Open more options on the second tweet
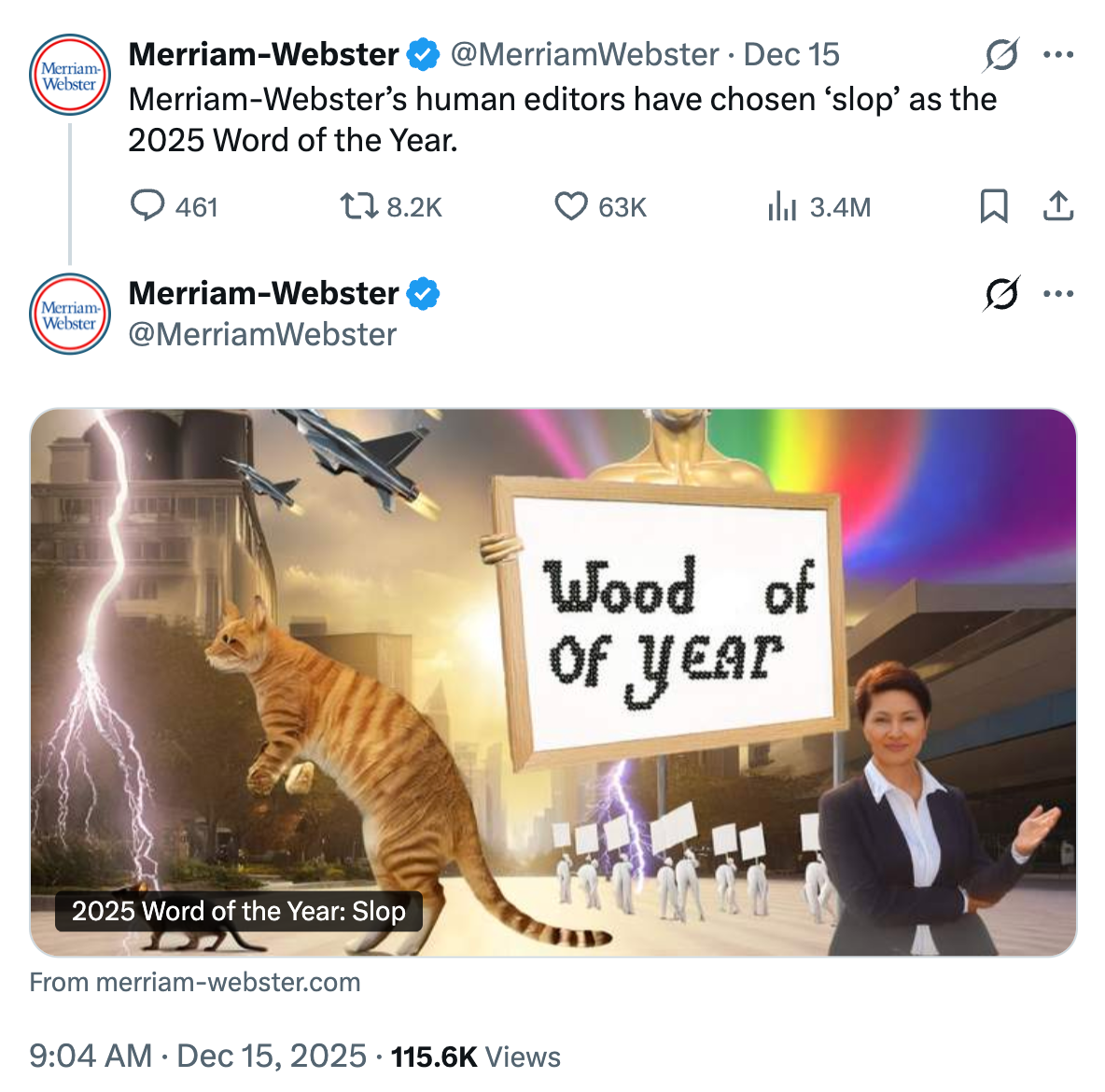This screenshot has width=1105, height=1092. [1058, 294]
